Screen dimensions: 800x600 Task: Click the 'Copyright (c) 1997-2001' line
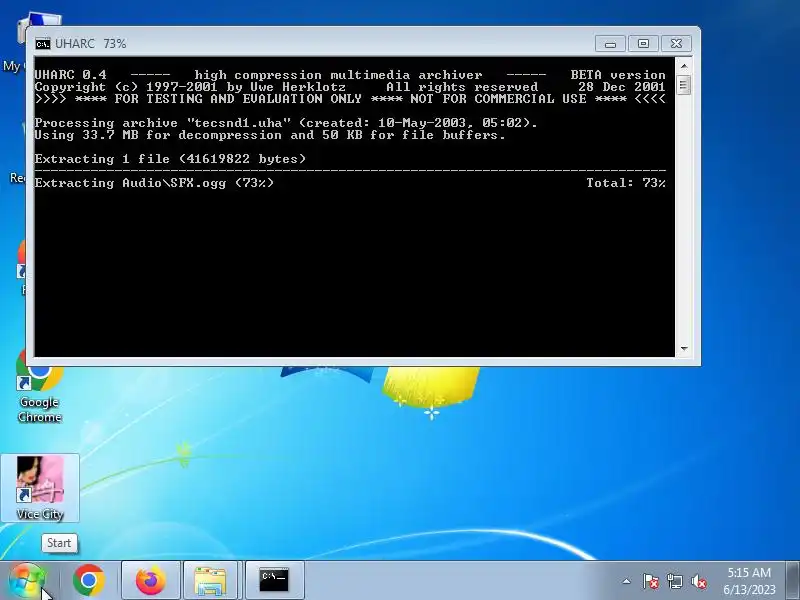pyautogui.click(x=350, y=87)
